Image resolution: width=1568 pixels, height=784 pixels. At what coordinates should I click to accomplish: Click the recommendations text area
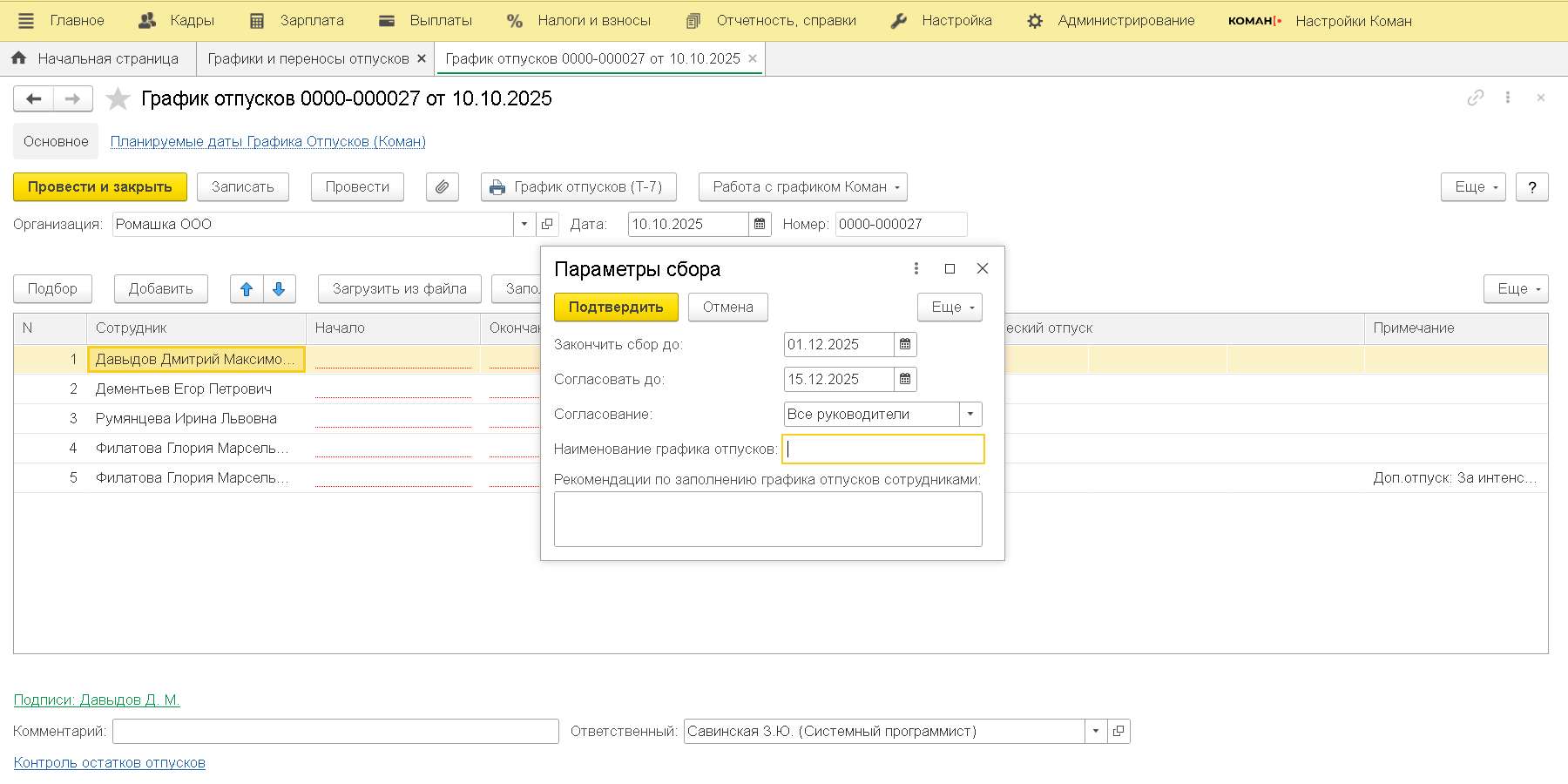(x=767, y=519)
